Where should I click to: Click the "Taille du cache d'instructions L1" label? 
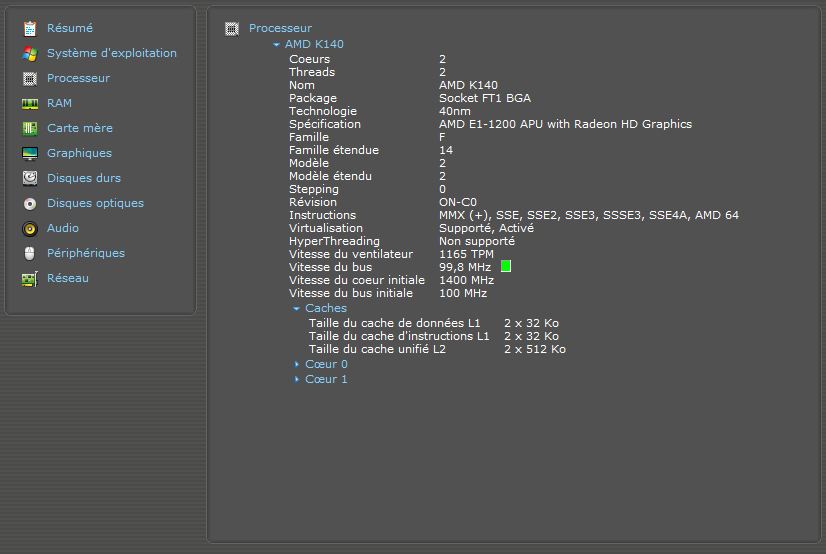[399, 336]
